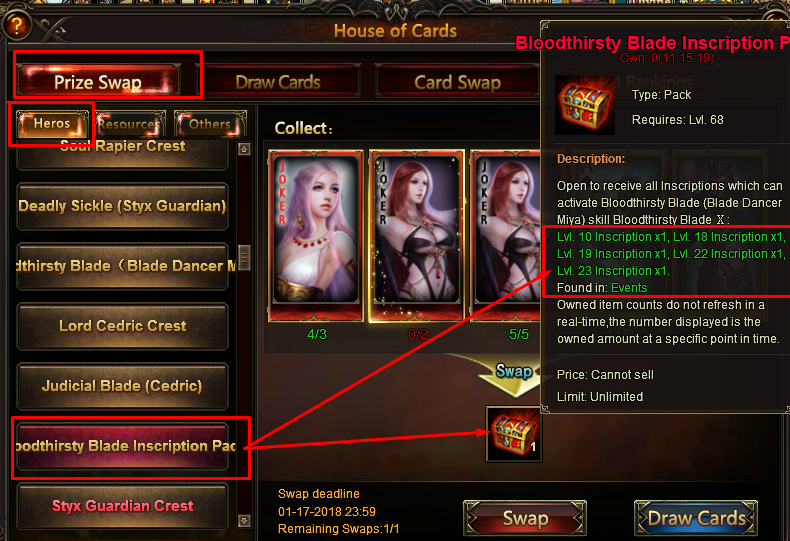The height and width of the screenshot is (541, 790).
Task: Open the Others category tab
Action: [210, 123]
